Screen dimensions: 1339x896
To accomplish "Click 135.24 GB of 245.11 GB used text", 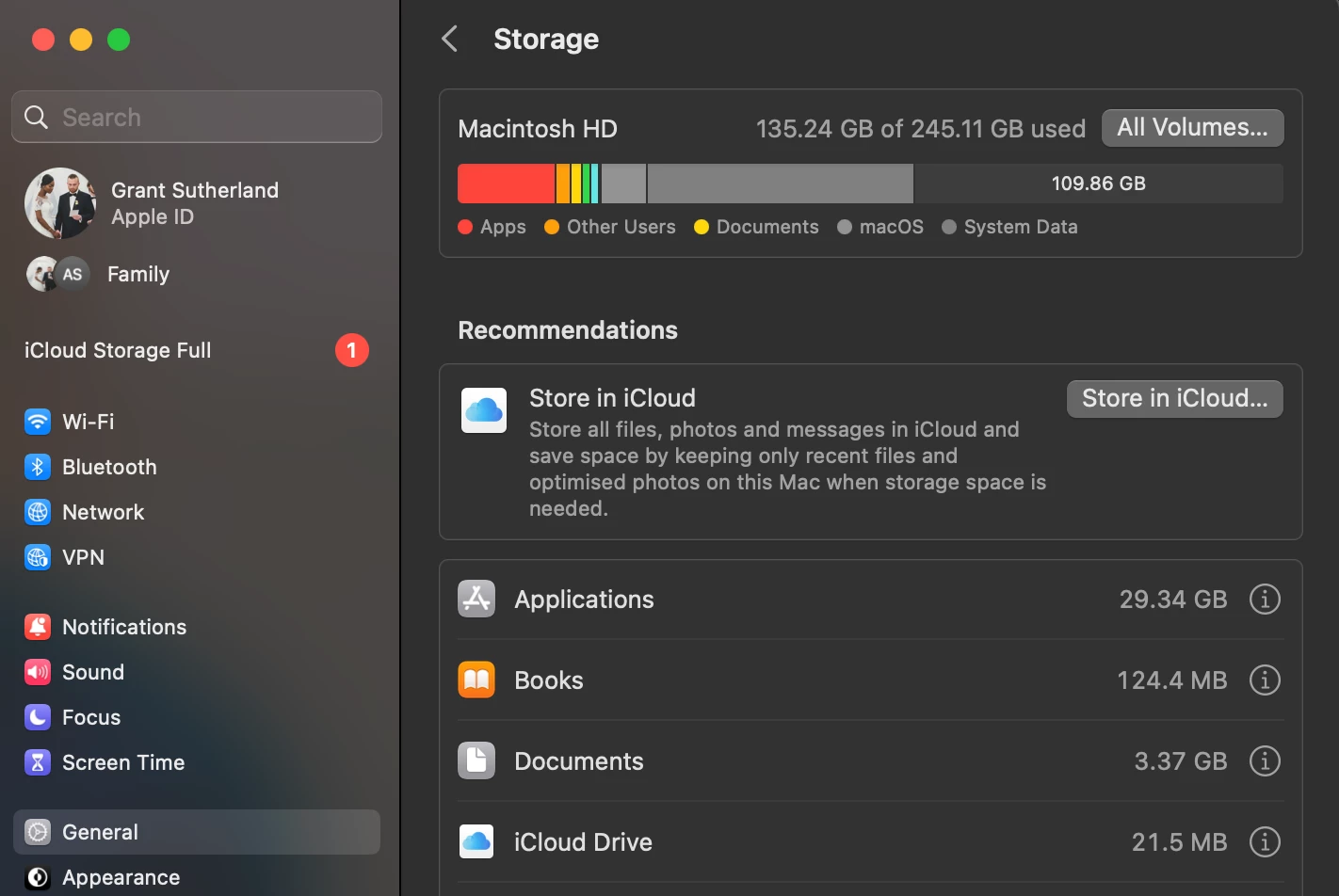I will click(921, 129).
